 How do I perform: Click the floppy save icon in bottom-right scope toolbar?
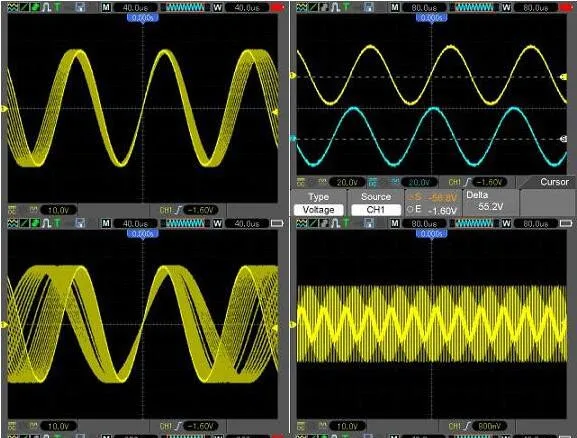pyautogui.click(x=369, y=223)
